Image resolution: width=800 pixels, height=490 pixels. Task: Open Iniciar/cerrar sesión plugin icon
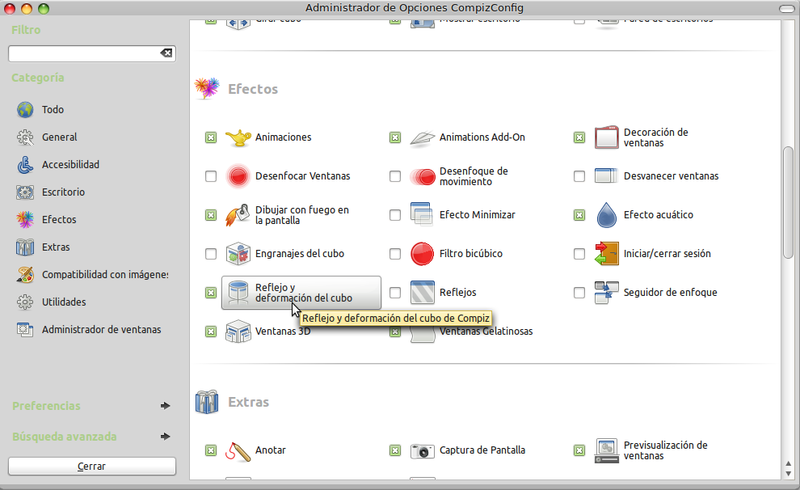coord(608,254)
